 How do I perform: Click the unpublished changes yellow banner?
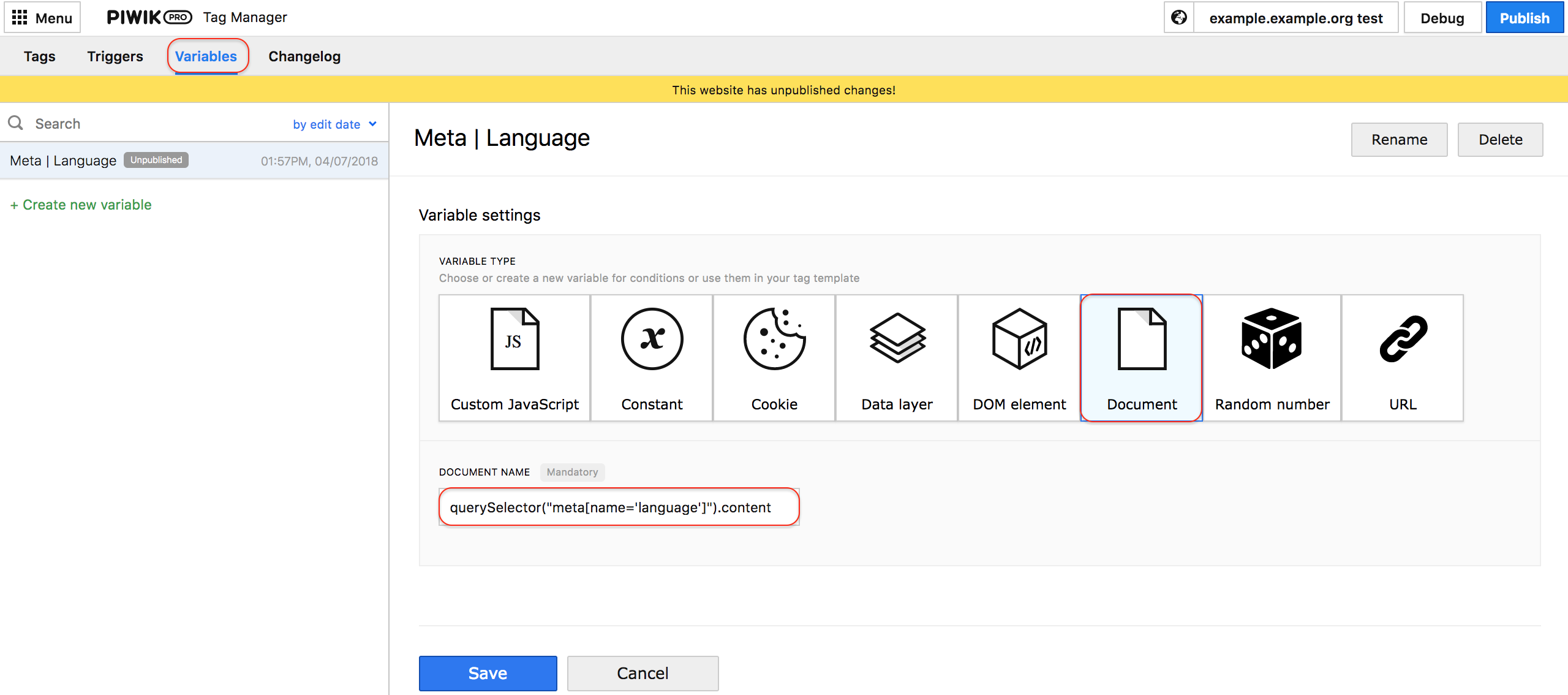coord(784,89)
